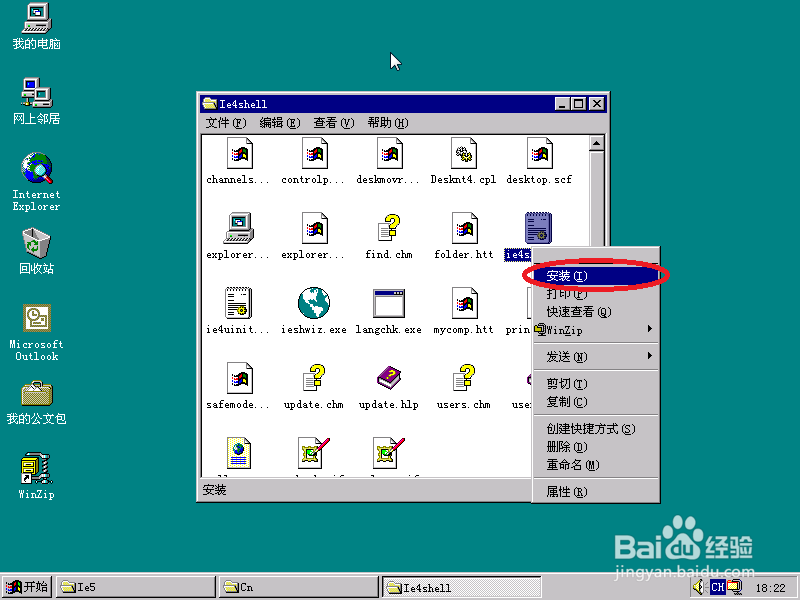Select the second explorer file icon

313,228
